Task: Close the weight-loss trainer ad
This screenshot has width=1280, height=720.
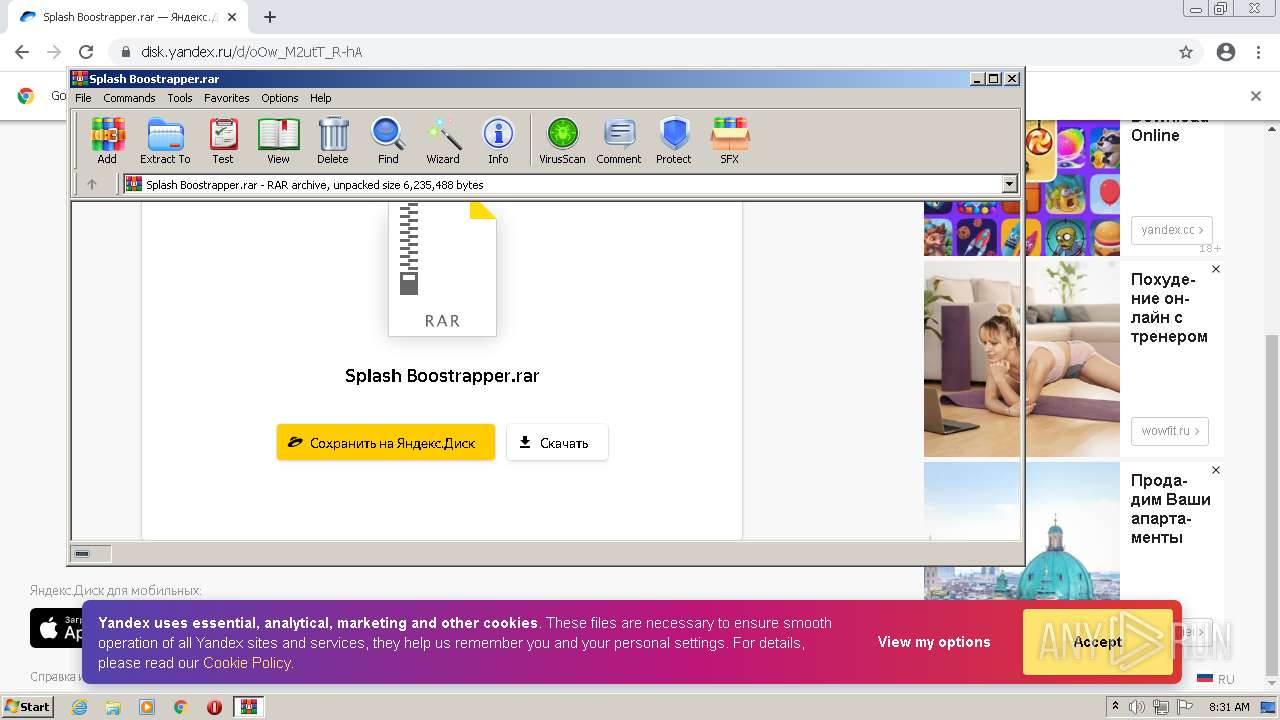Action: point(1216,269)
